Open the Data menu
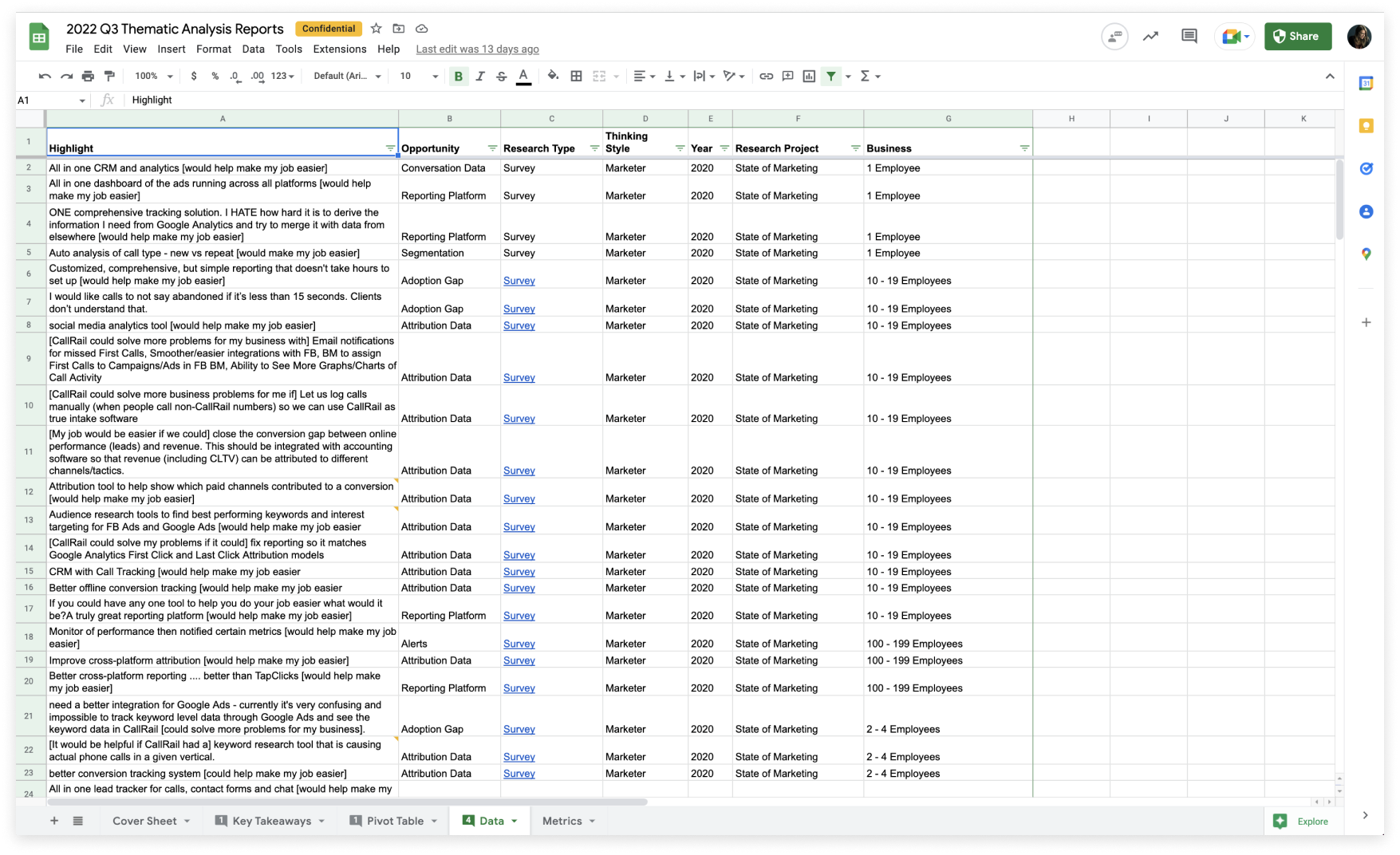Viewport: 1400px width, 855px height. 253,49
